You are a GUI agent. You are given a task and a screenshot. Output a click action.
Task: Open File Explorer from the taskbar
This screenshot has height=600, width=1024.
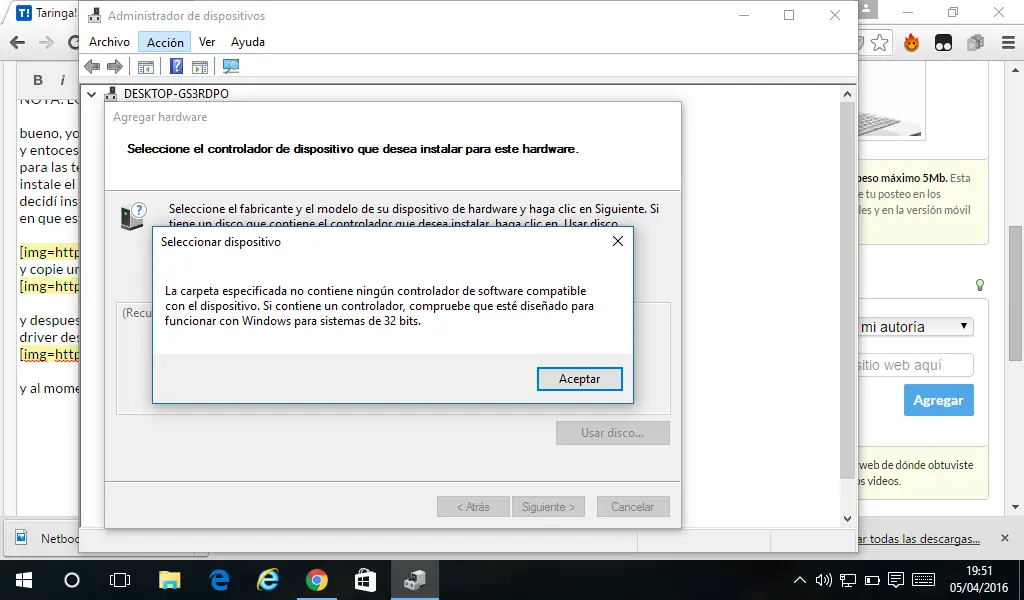pos(169,580)
